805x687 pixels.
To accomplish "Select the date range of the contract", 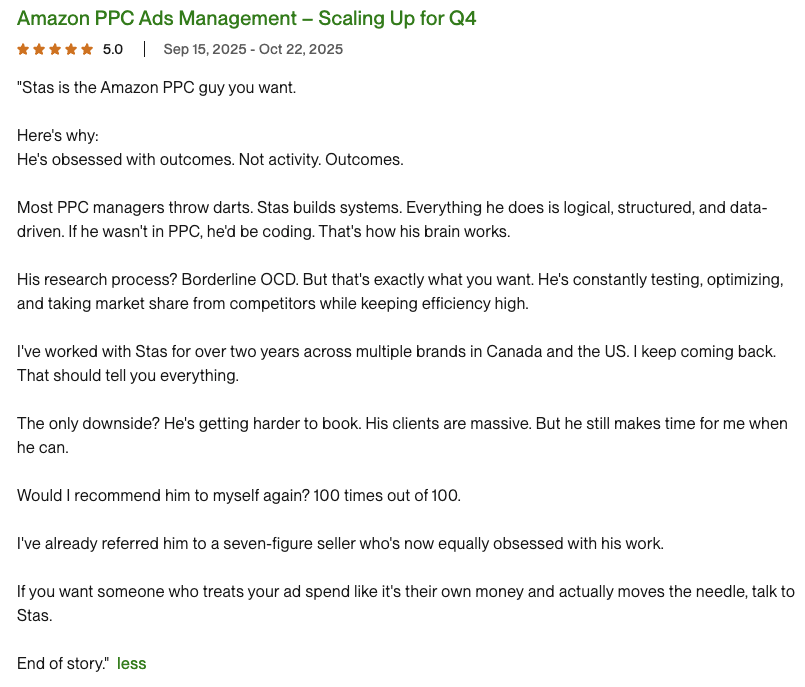I will (251, 48).
